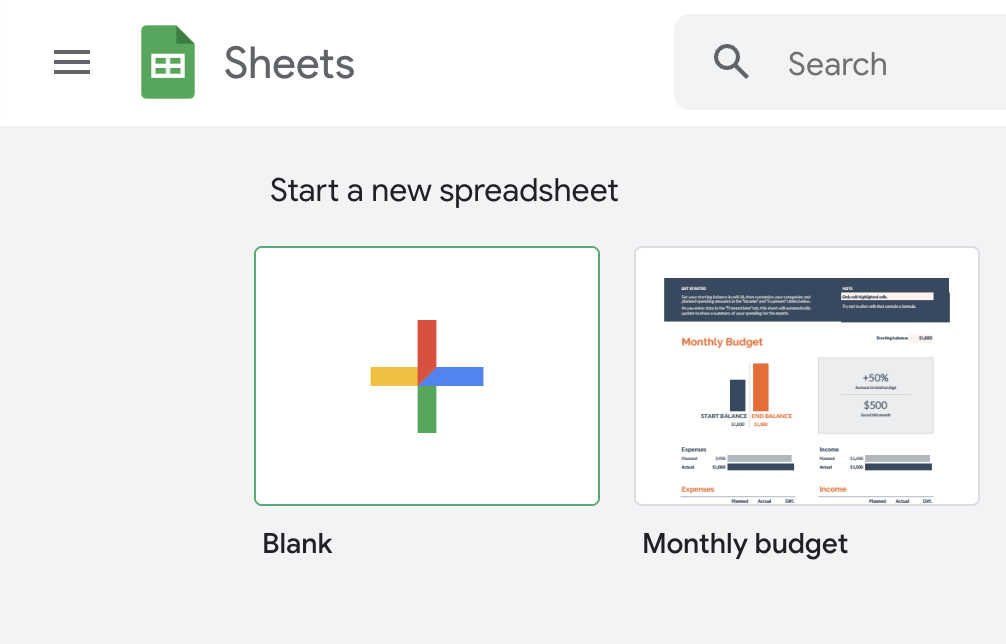Click the orange "Income" heading in preview
1006x644 pixels.
coord(833,489)
